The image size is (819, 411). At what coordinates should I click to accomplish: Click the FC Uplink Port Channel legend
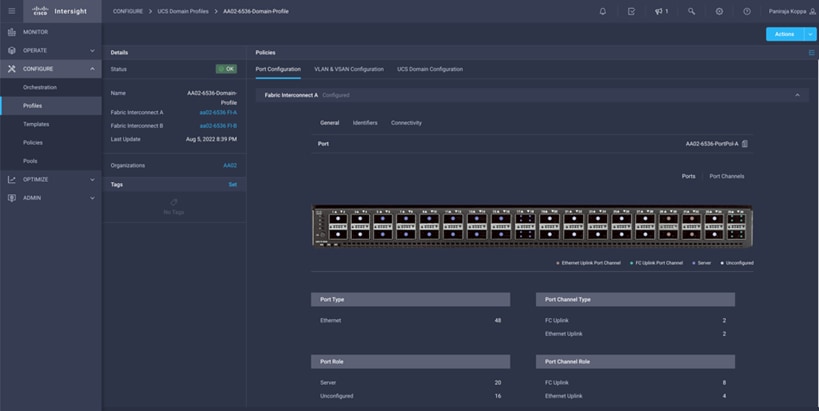click(657, 263)
